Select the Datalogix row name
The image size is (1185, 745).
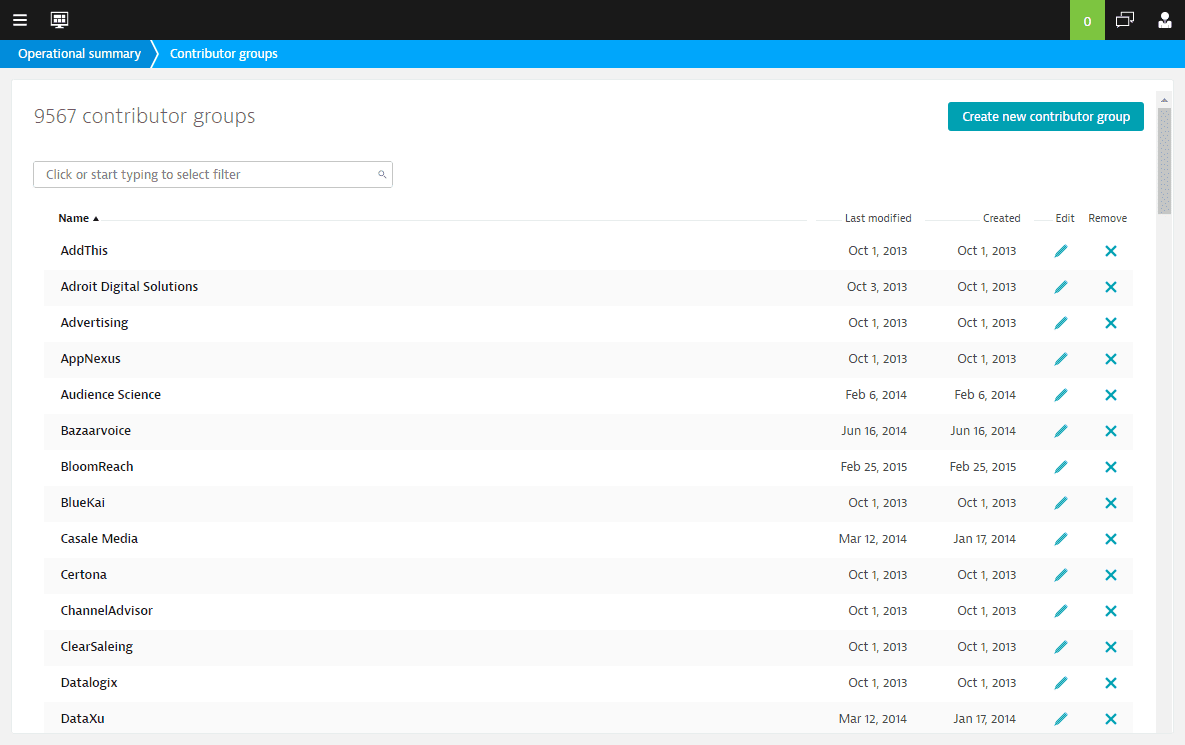coord(89,683)
